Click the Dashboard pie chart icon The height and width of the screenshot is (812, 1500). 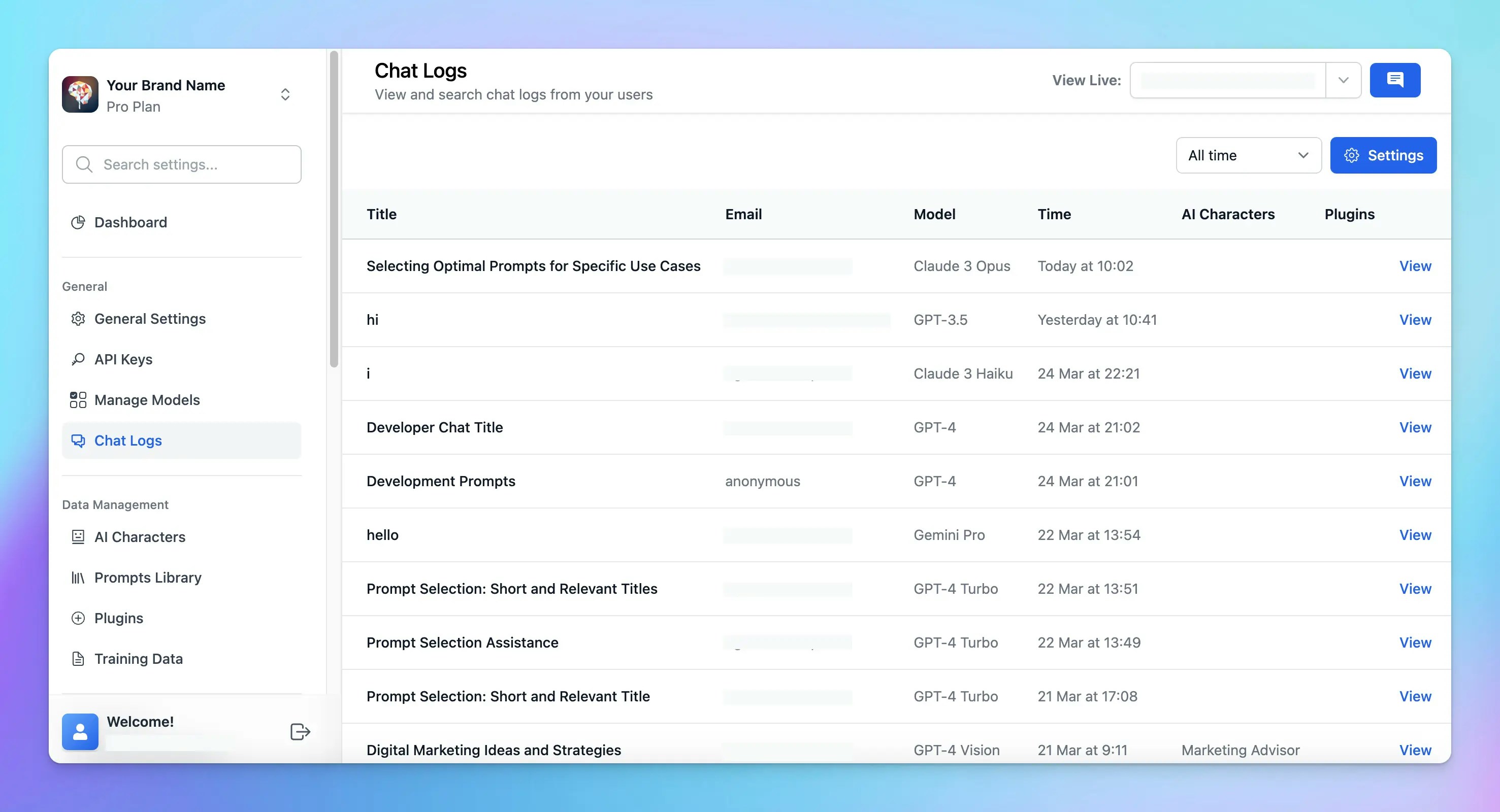pyautogui.click(x=78, y=222)
